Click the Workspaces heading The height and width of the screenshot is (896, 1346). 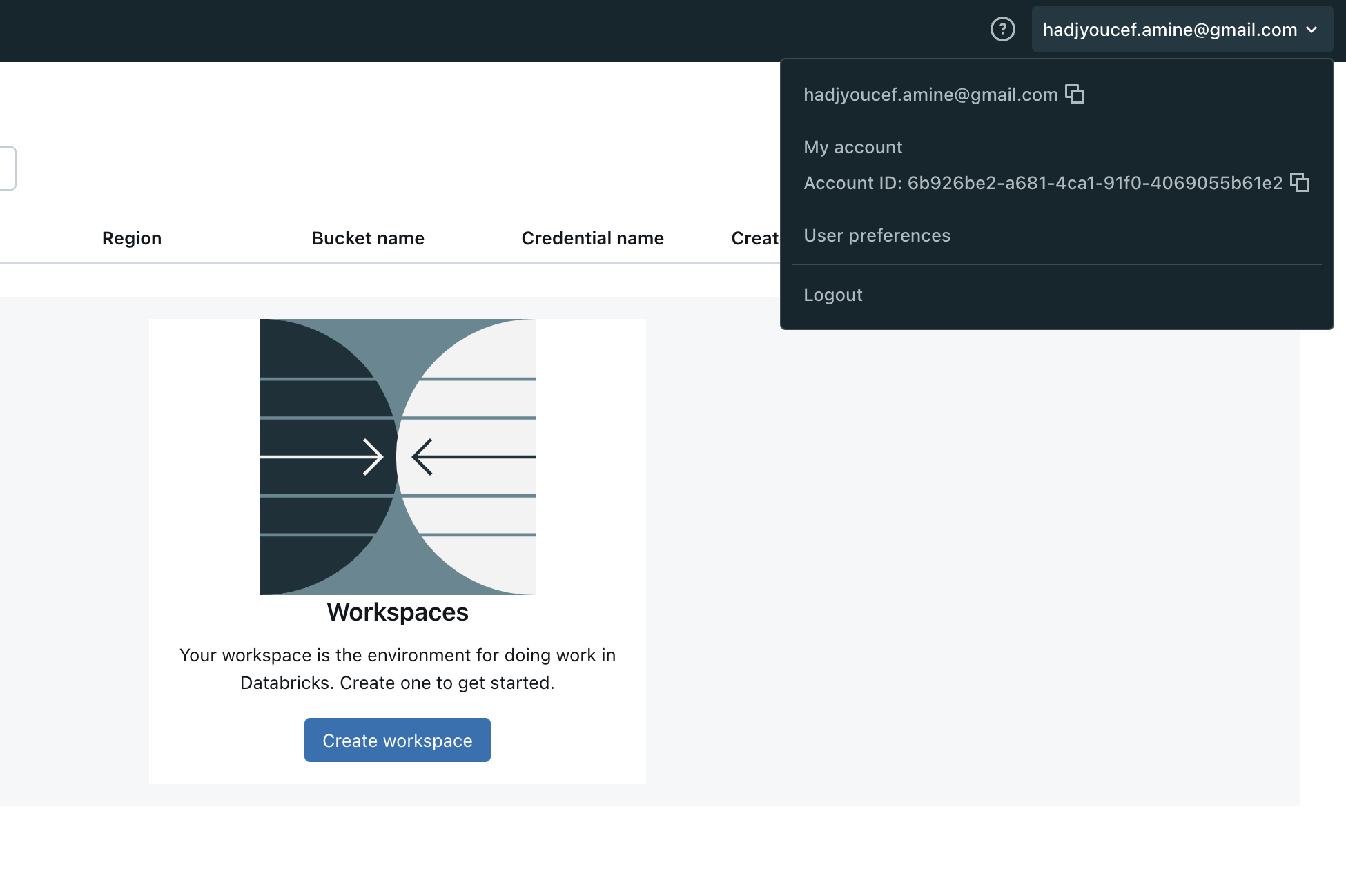point(398,612)
